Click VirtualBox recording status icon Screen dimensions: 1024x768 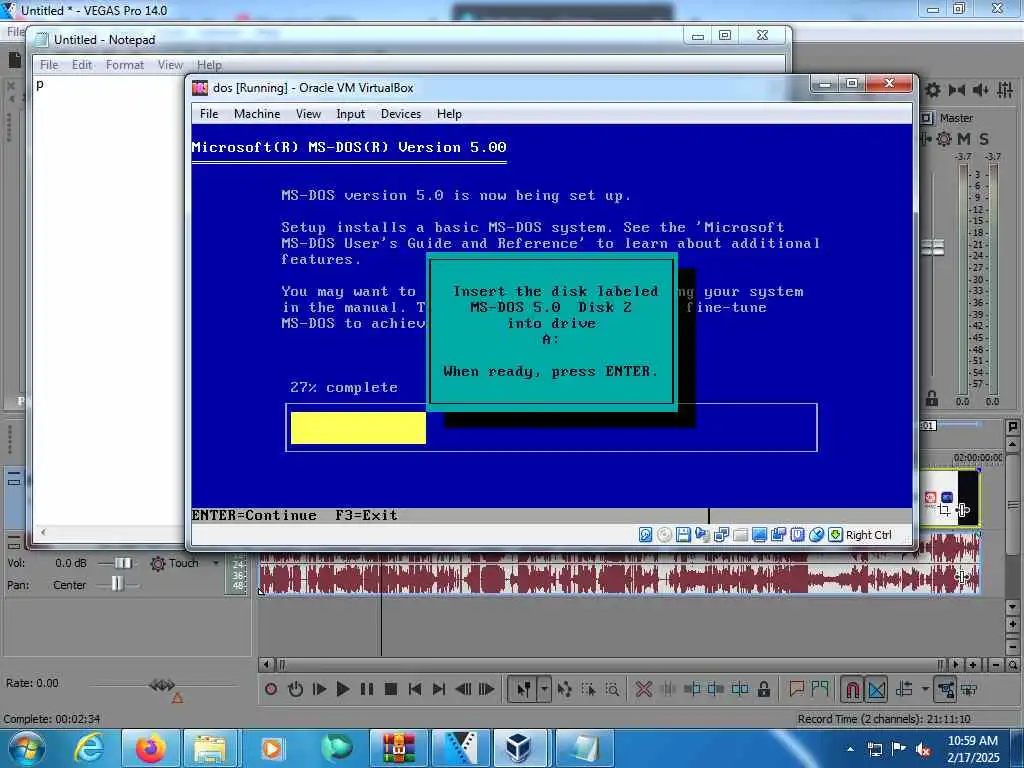(778, 535)
